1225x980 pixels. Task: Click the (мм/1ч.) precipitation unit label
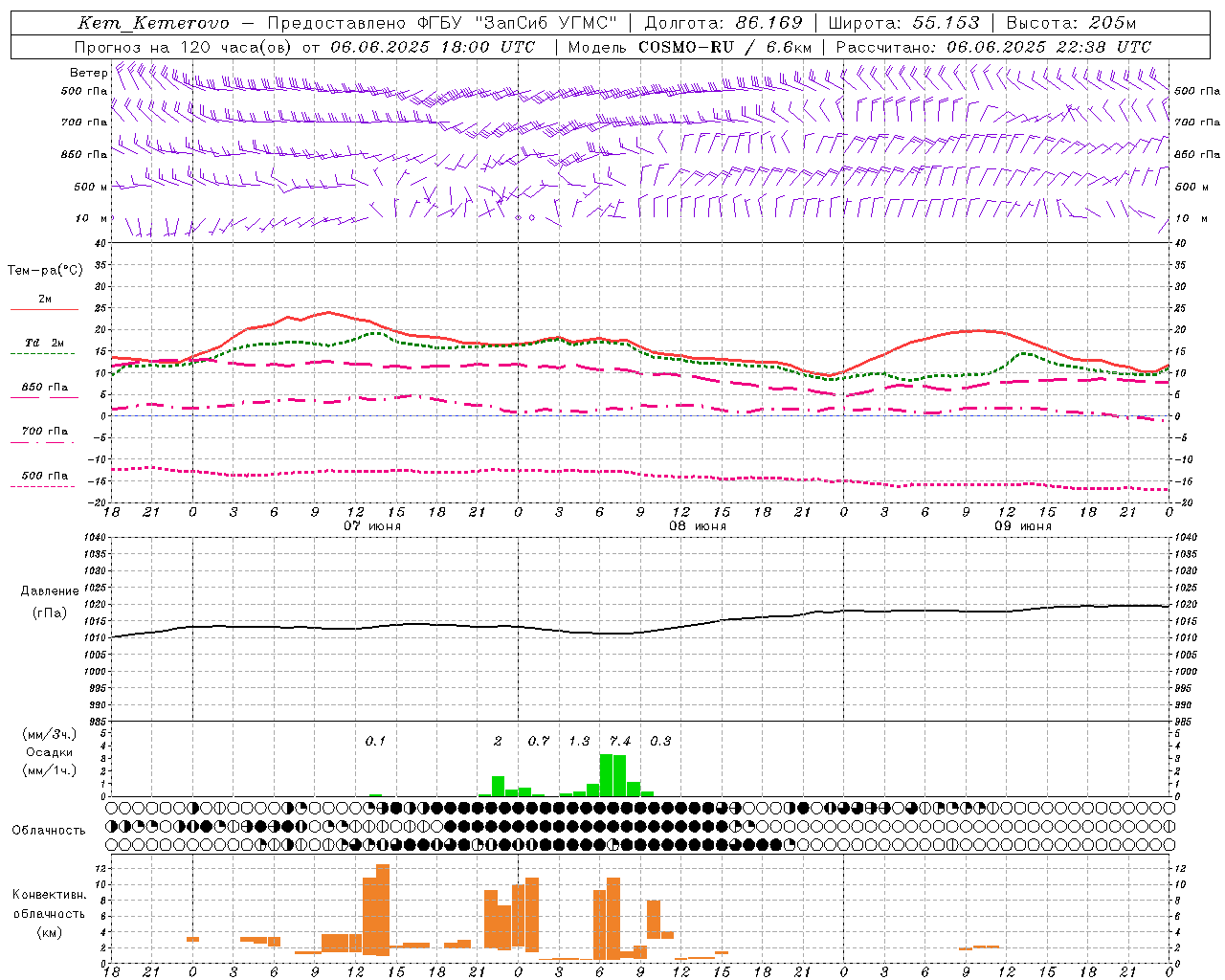[x=50, y=770]
